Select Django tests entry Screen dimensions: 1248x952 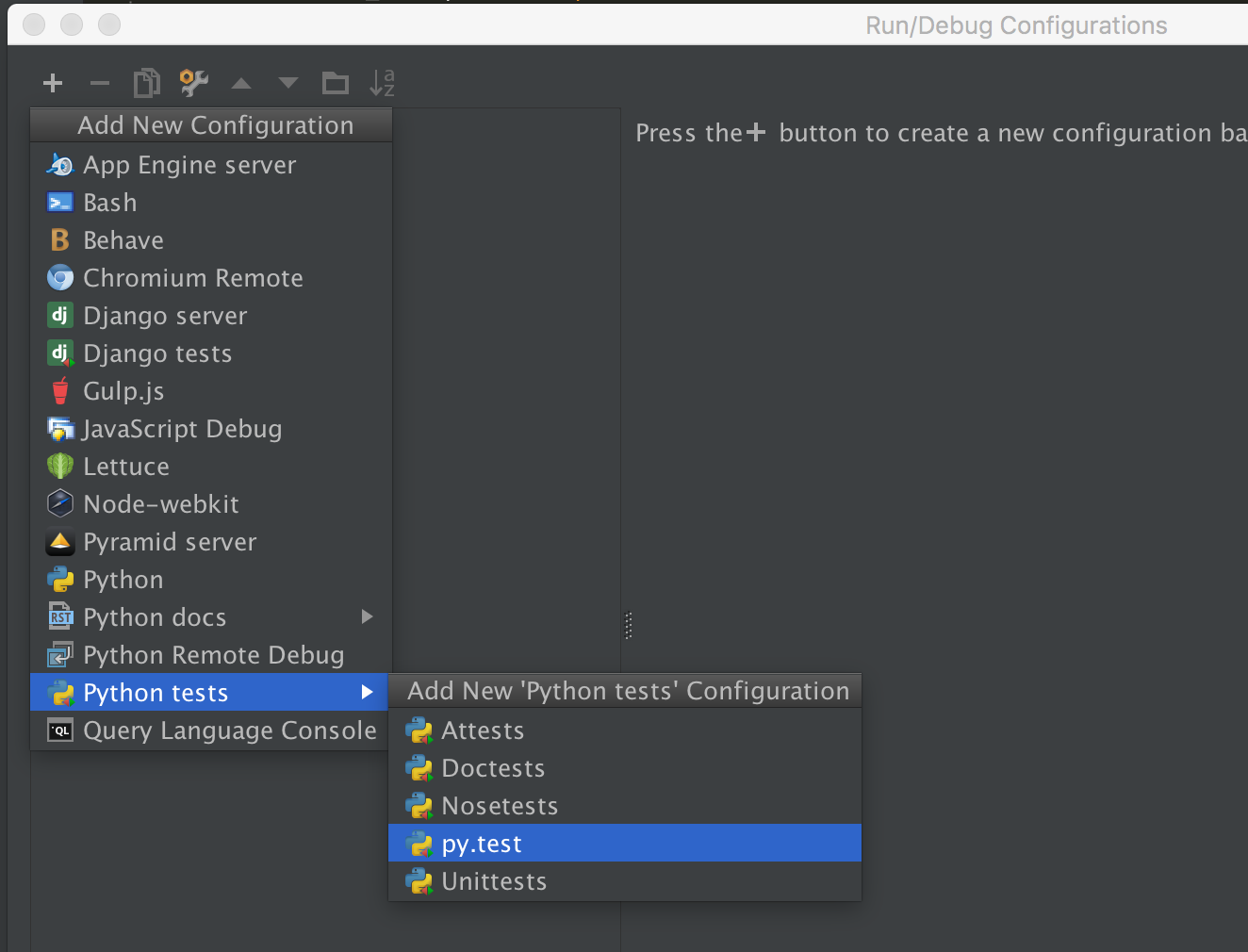click(x=211, y=353)
